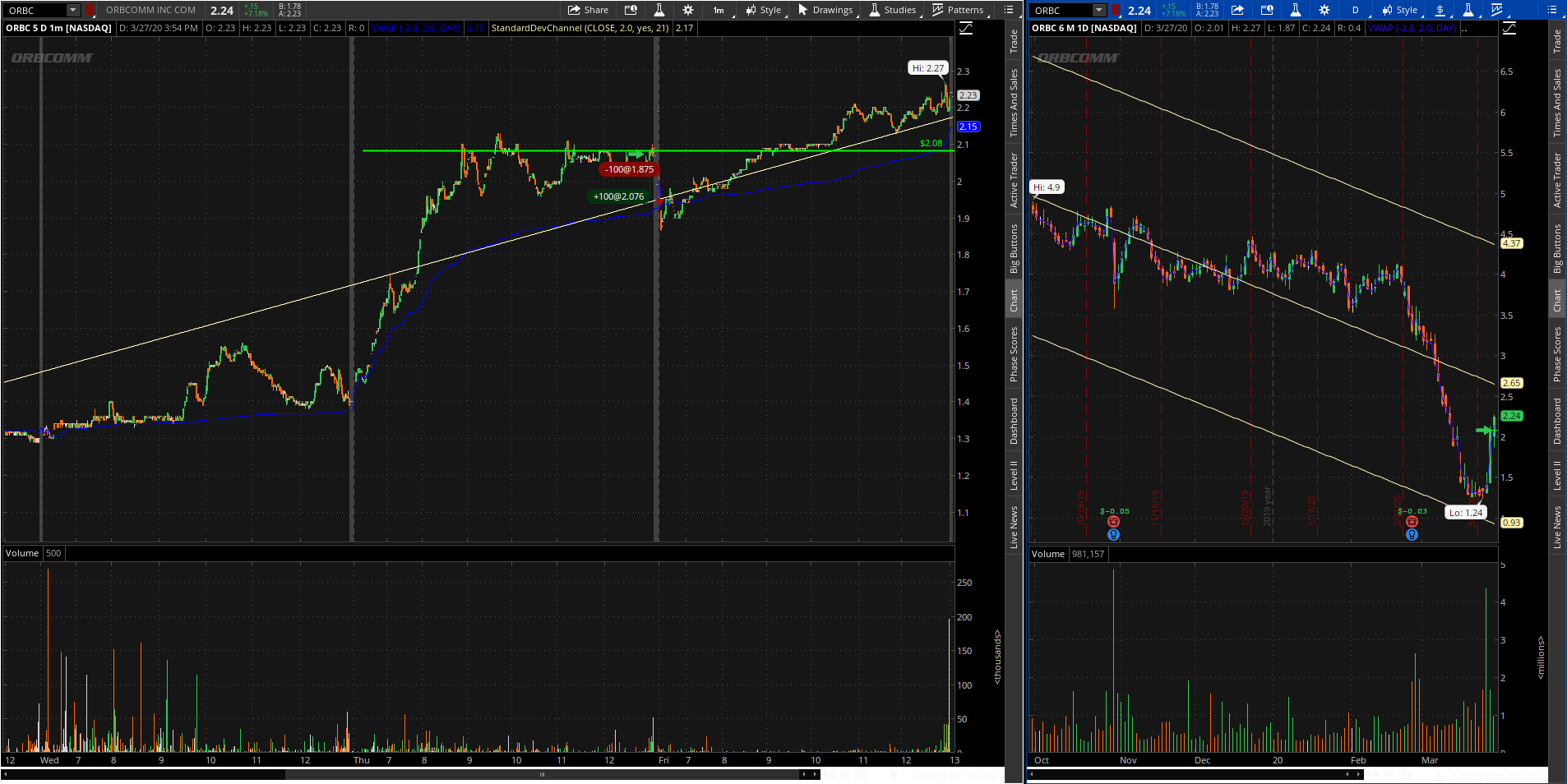Click the red symbol link square in left chart
1567x784 pixels.
(89, 10)
